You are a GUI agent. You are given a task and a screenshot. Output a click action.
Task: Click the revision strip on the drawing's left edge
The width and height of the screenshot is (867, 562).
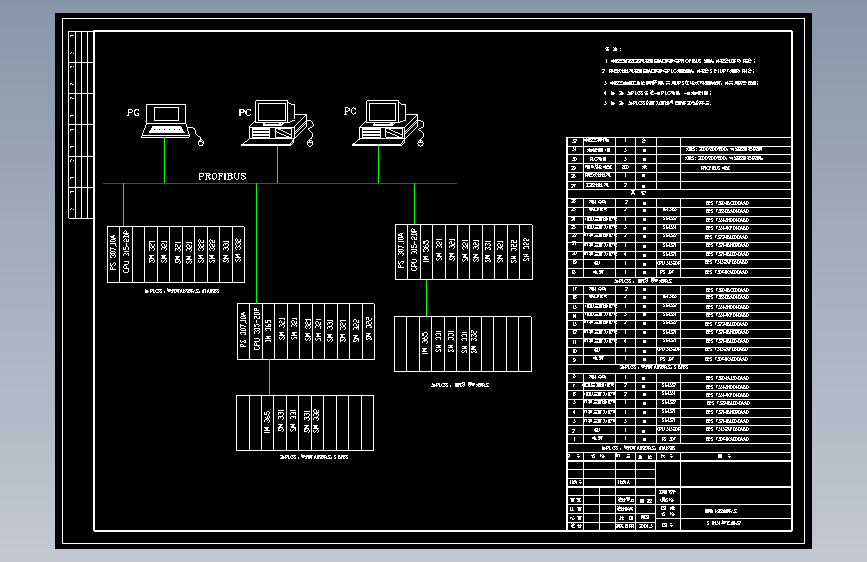pos(81,124)
